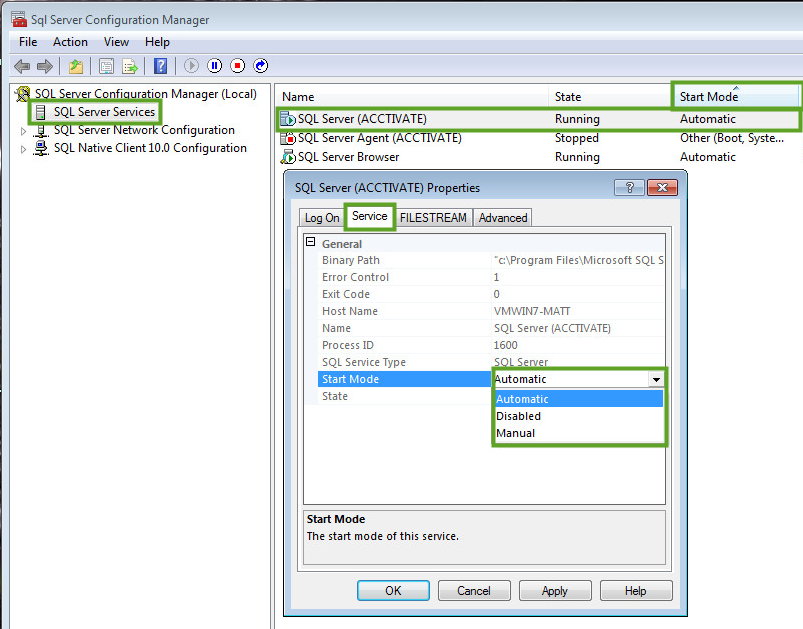Screen dimensions: 803x629
Task: Click the SQL Server Network Configuration icon
Action: click(40, 130)
